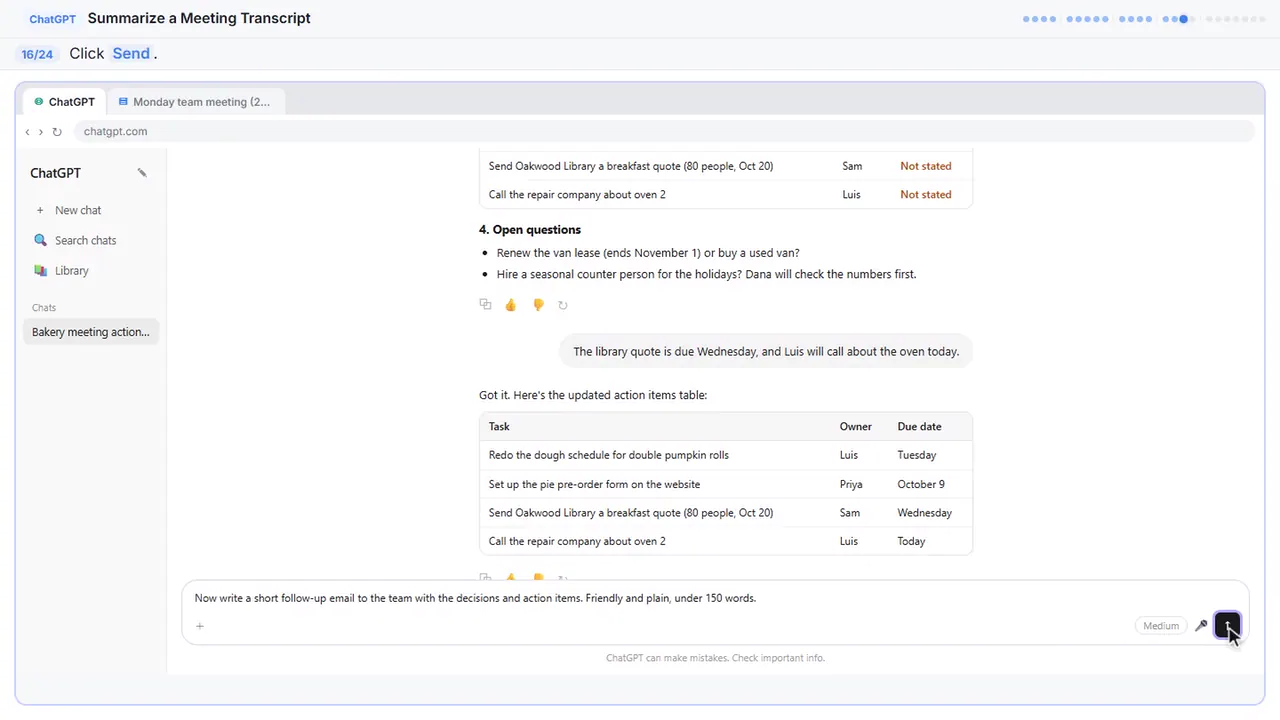Click the new chat pencil icon

click(x=142, y=173)
